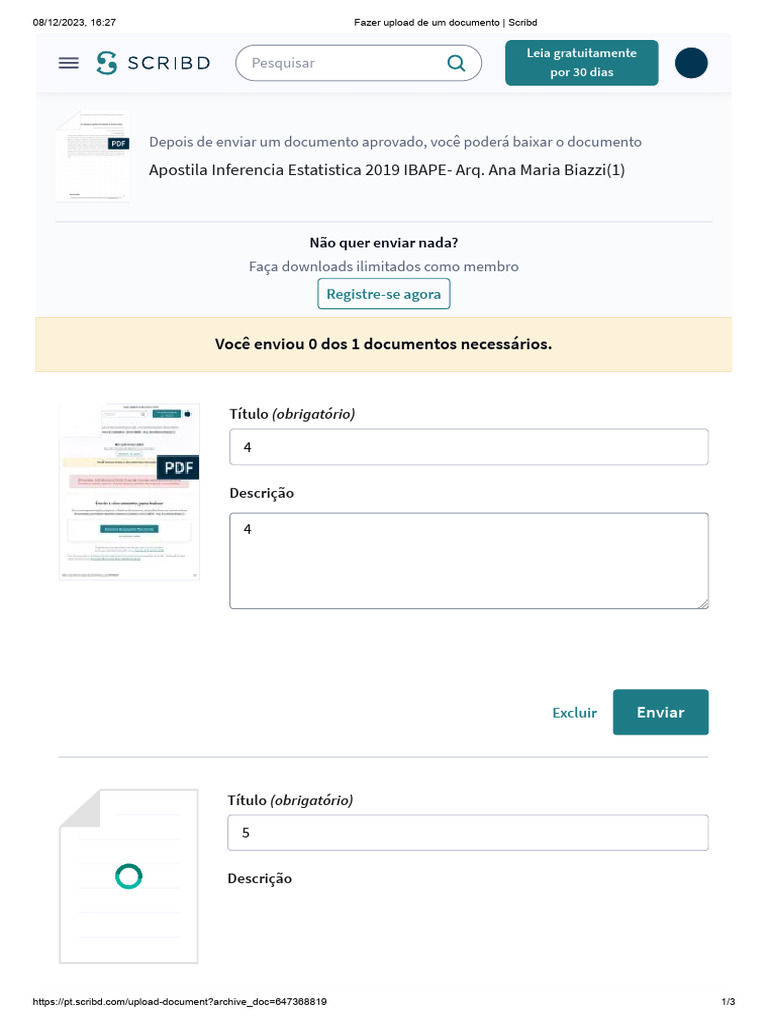This screenshot has height=1024, width=768.
Task: Focus the second Título field containing 5
Action: 468,833
